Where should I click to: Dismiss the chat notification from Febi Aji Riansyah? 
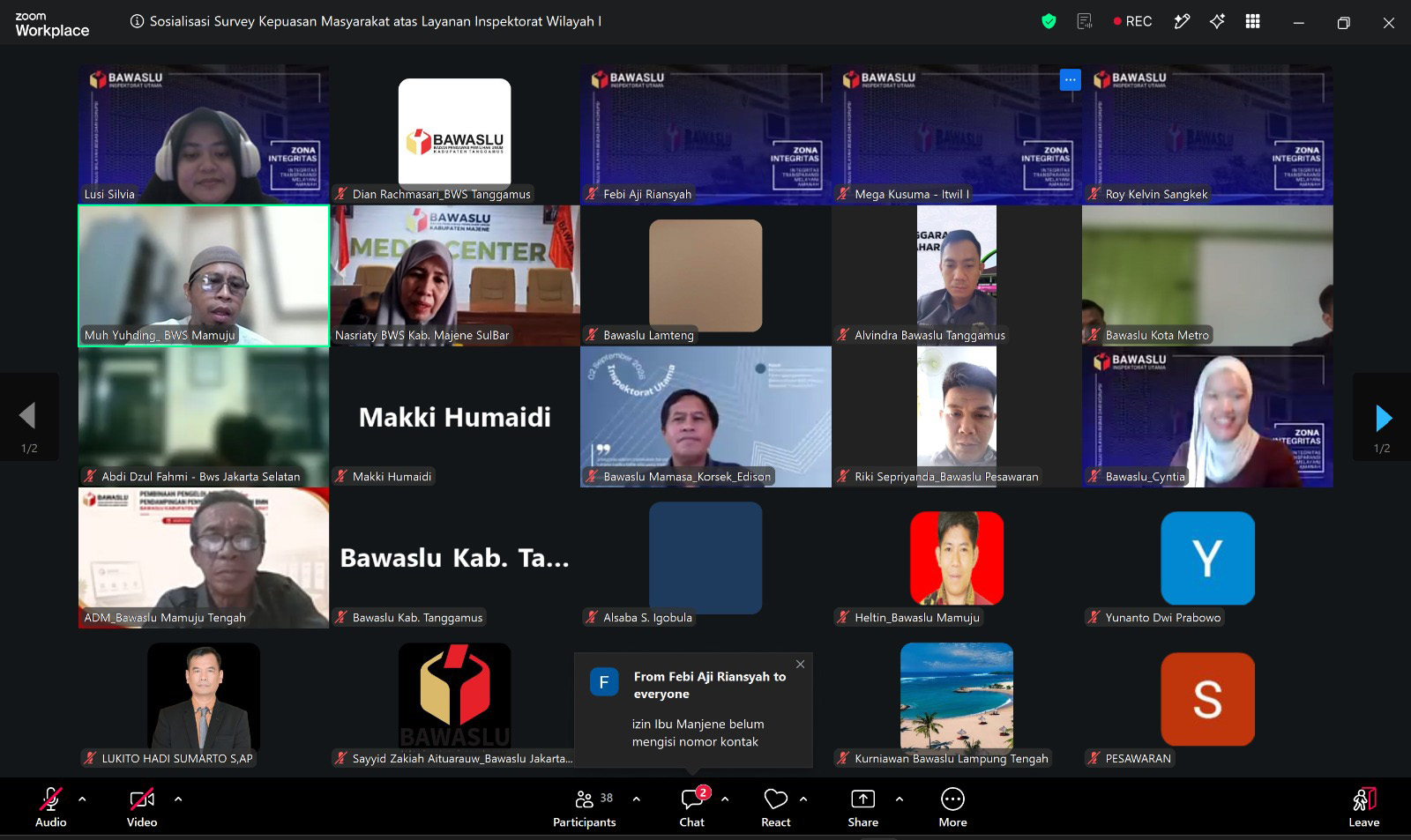[800, 665]
